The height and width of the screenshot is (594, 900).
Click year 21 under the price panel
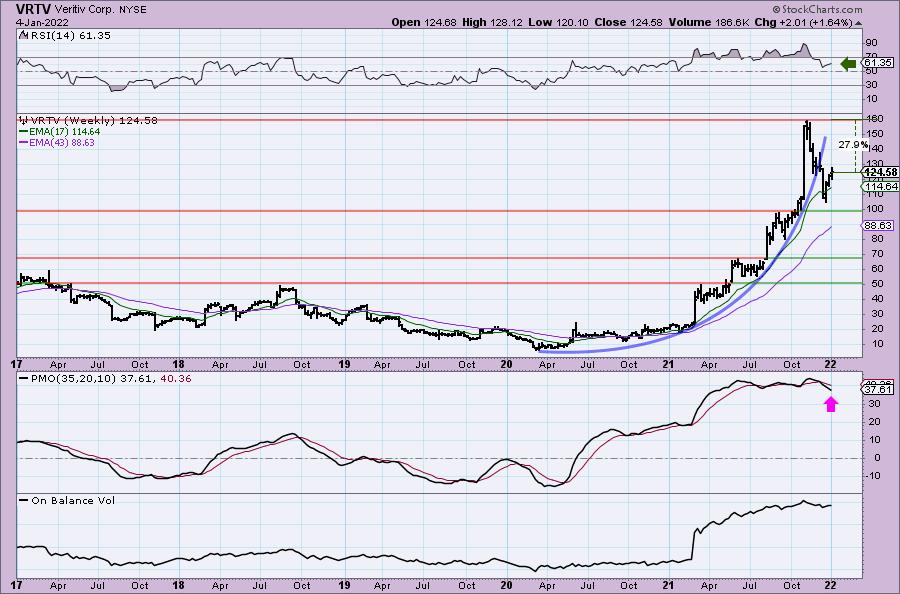pyautogui.click(x=668, y=364)
